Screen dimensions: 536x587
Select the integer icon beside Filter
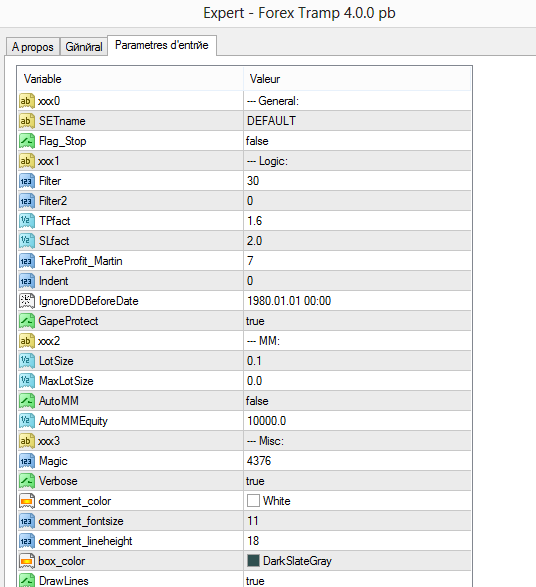point(27,181)
